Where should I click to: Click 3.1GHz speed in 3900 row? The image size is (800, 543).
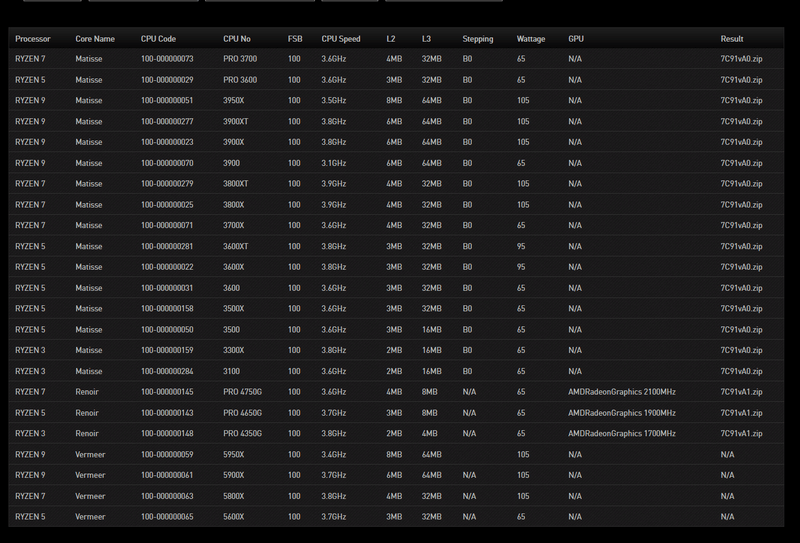pyautogui.click(x=334, y=163)
